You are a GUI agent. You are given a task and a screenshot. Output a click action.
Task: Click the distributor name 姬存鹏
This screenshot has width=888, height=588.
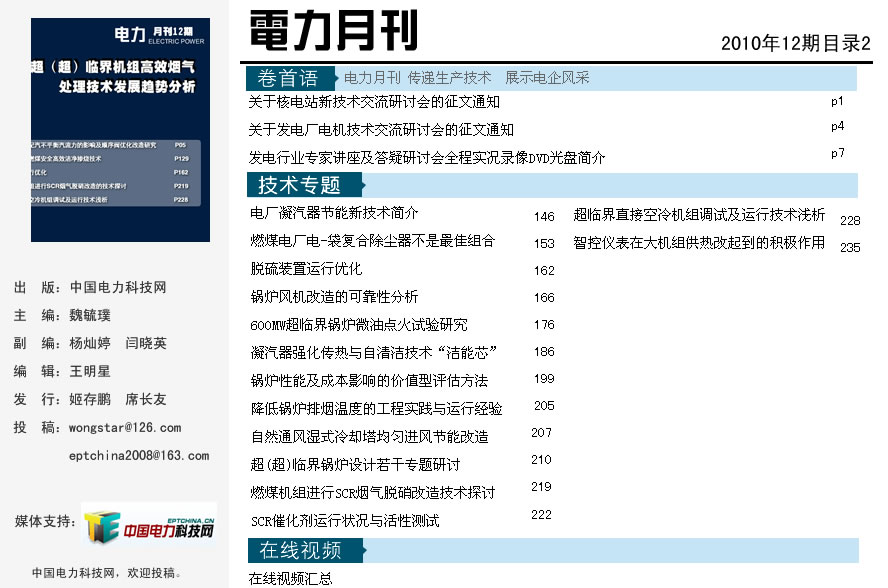[x=90, y=399]
